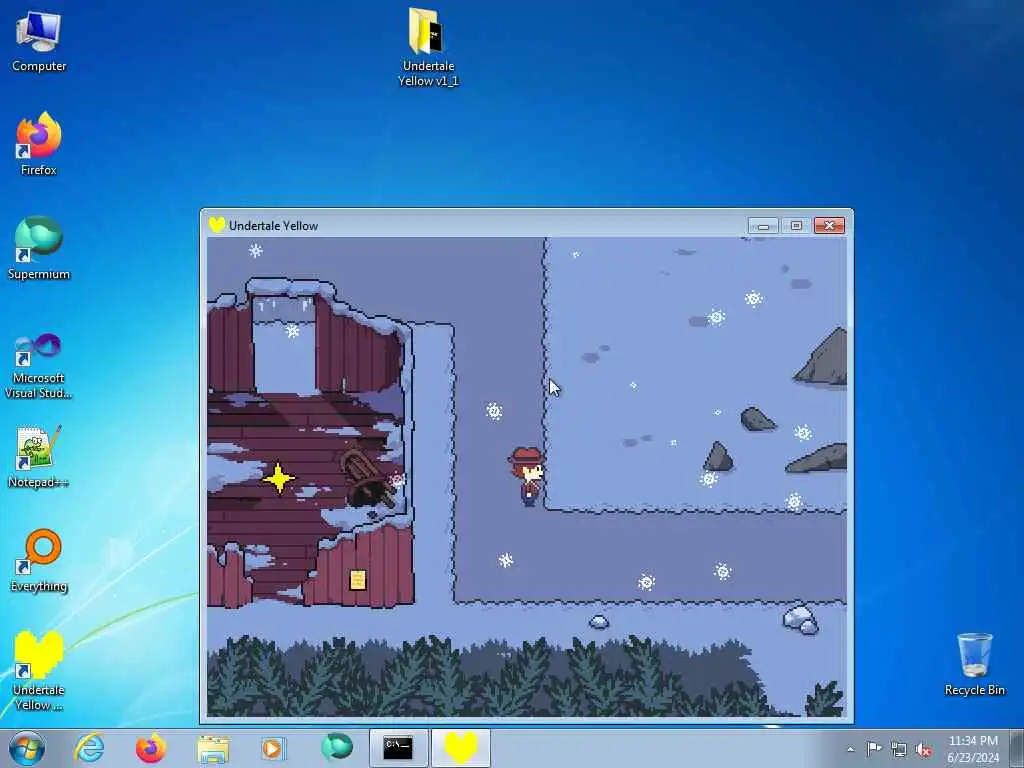Open the Action Center flag icon
The height and width of the screenshot is (768, 1024).
pyautogui.click(x=874, y=749)
